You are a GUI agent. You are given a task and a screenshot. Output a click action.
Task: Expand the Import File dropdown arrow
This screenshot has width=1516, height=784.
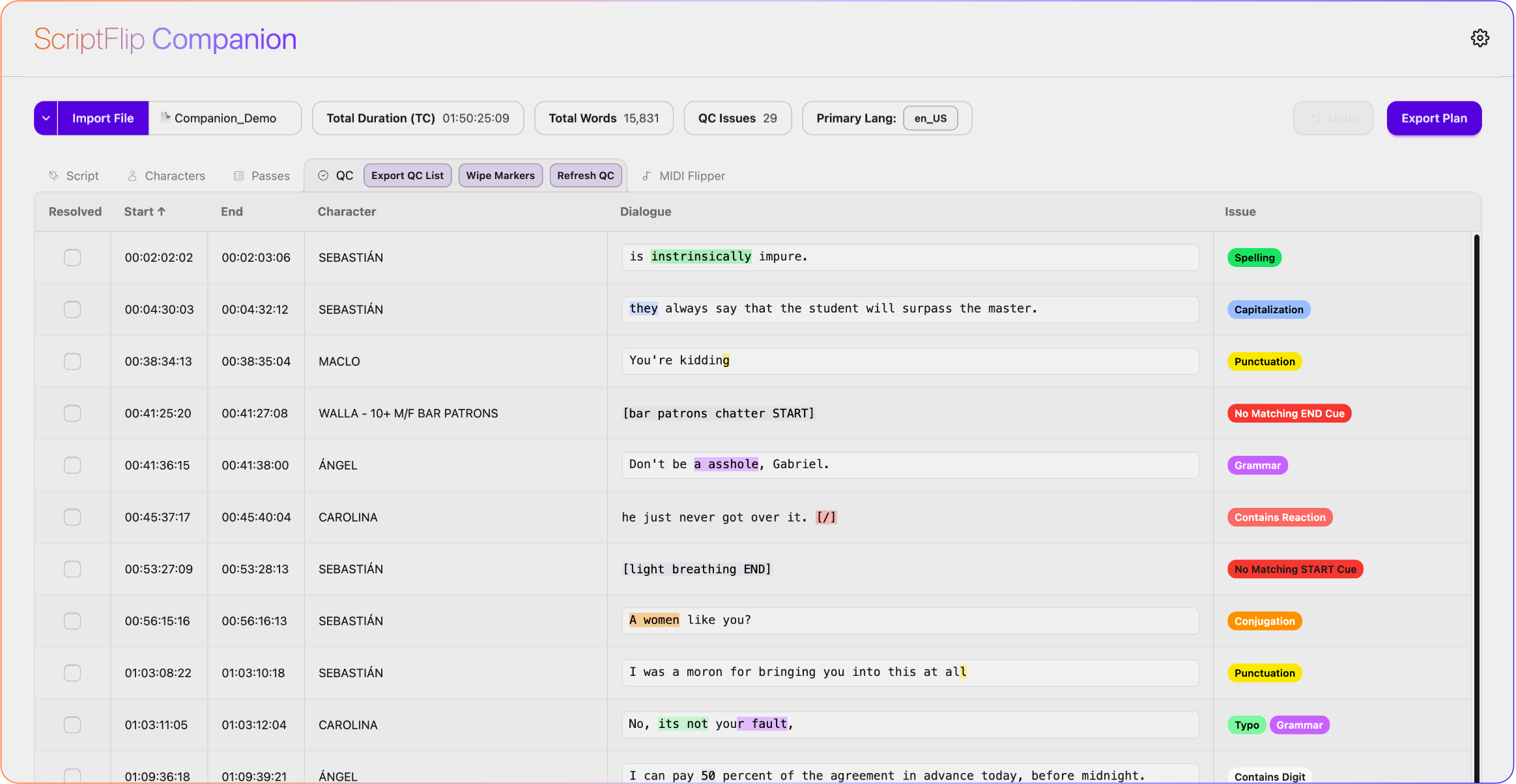click(46, 119)
